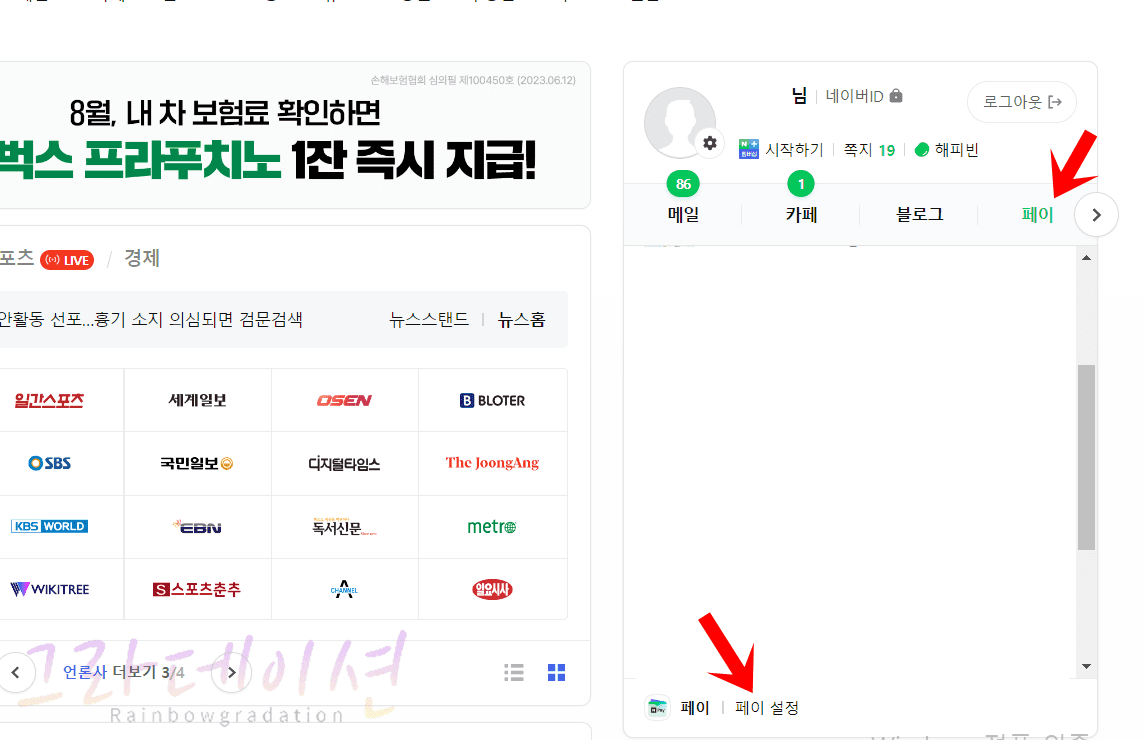Viewport: 1145px width, 740px height.
Task: Click the LIVE badge next to sports
Action: [x=67, y=260]
